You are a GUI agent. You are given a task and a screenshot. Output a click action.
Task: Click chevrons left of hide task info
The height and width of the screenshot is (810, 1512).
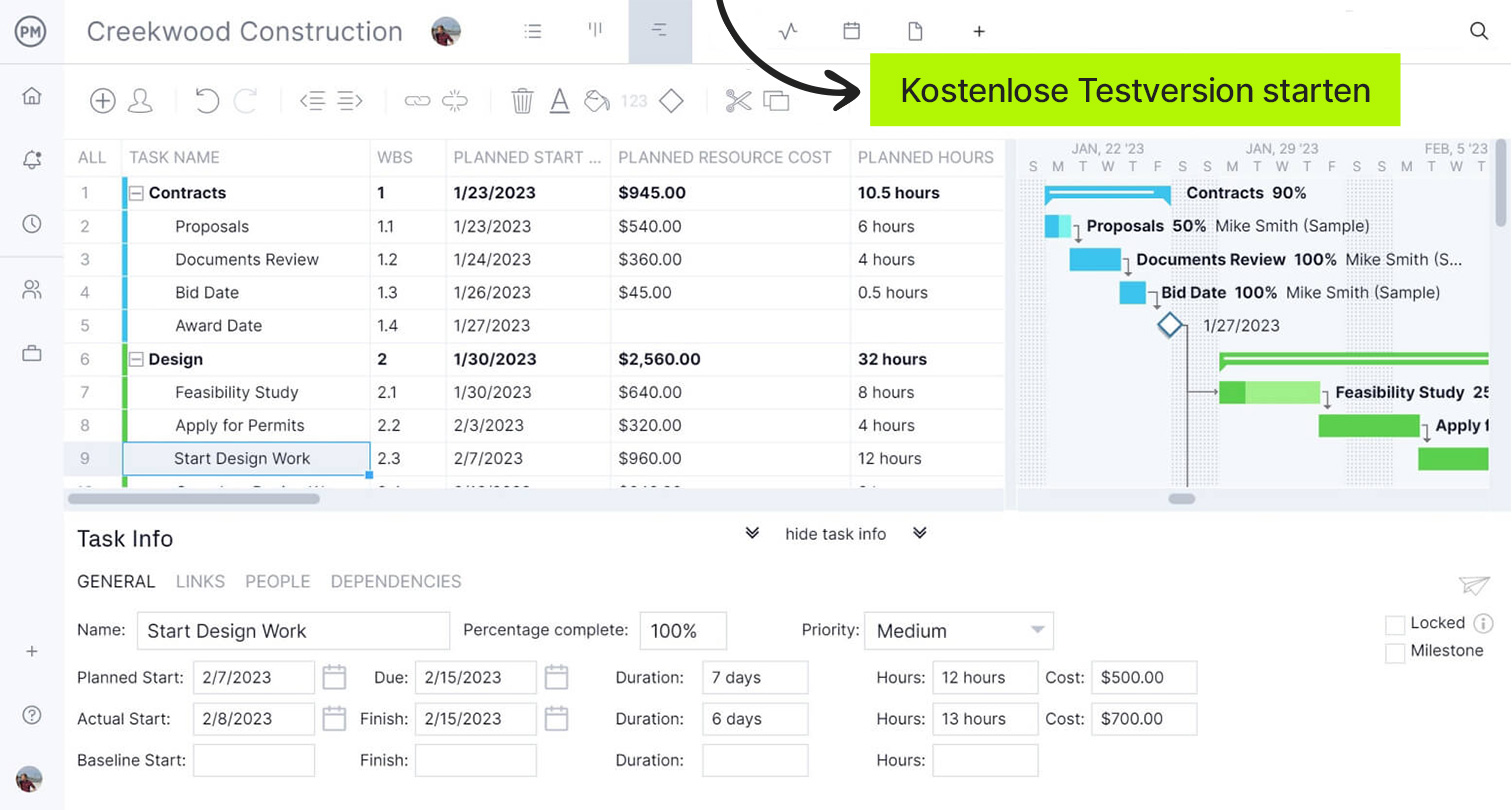752,533
